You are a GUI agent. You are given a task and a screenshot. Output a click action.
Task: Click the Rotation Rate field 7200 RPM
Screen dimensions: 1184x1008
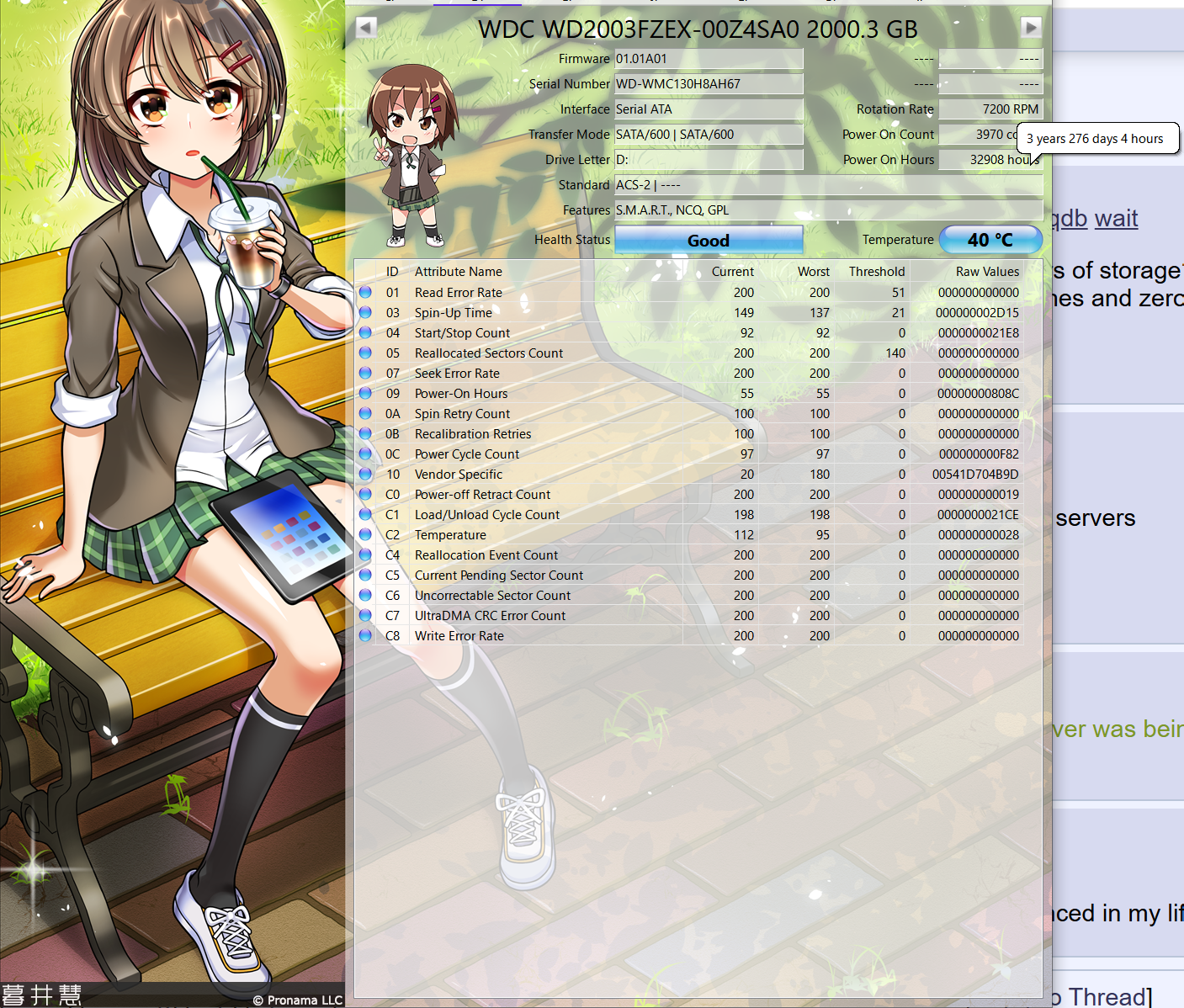(990, 109)
